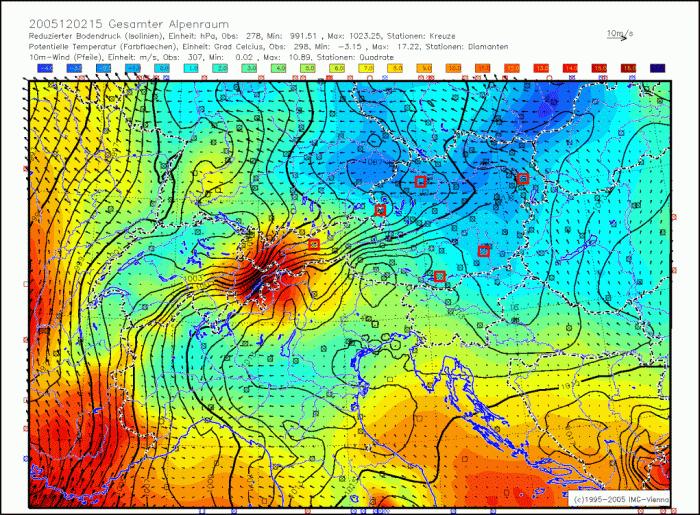Select the red square between the two upper markers and the hot spot
Image resolution: width=700 pixels, height=515 pixels.
point(380,210)
